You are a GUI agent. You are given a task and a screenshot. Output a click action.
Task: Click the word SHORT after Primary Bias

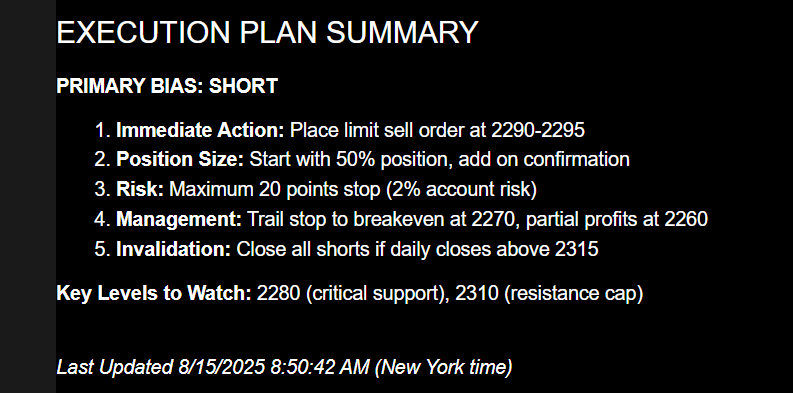(243, 86)
